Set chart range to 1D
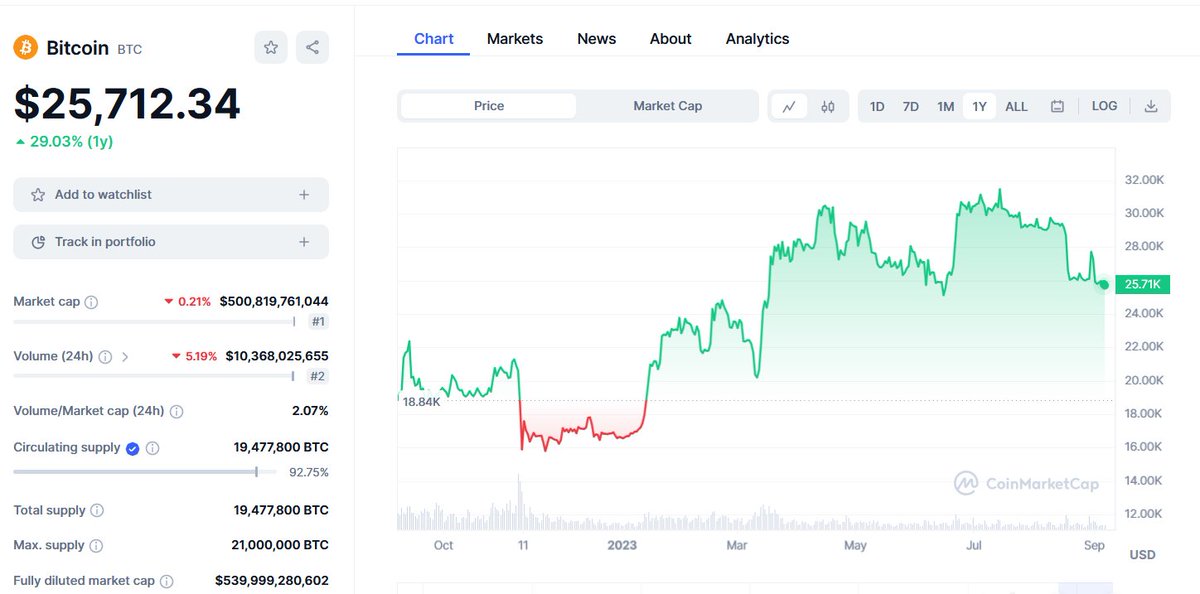The image size is (1200, 594). (x=877, y=106)
